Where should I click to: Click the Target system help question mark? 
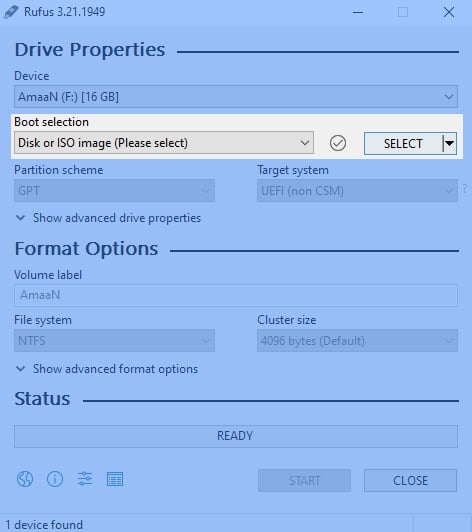[465, 189]
